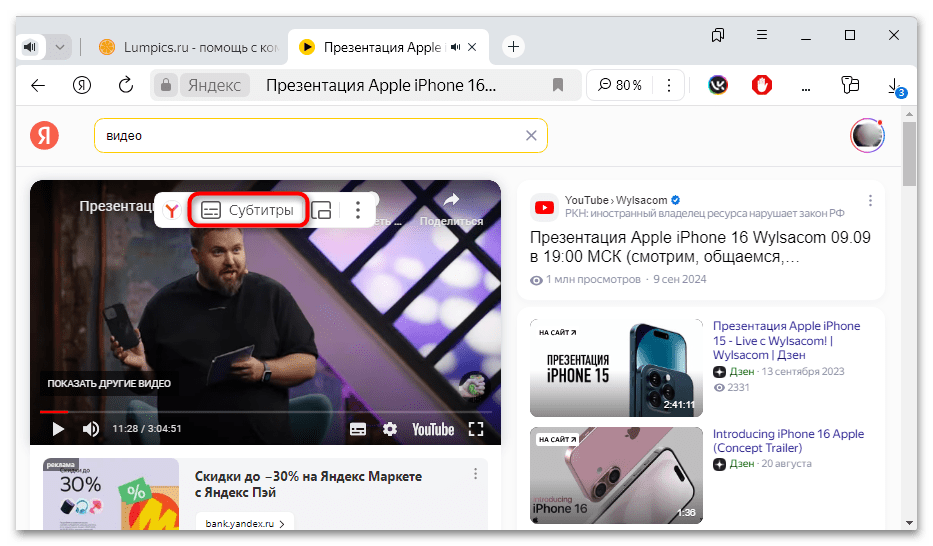Clear the search query text
Viewport: 933px width, 546px height.
[531, 136]
